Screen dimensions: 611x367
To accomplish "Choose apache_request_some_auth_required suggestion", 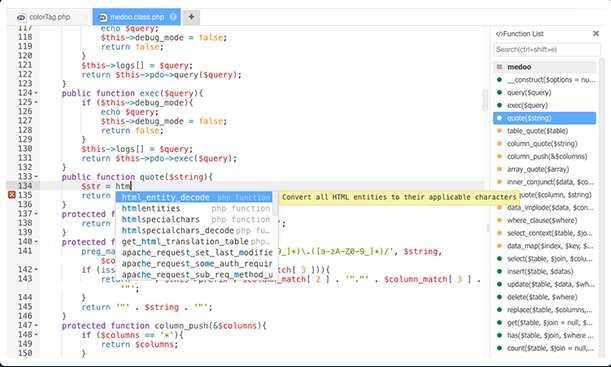I will click(x=194, y=264).
